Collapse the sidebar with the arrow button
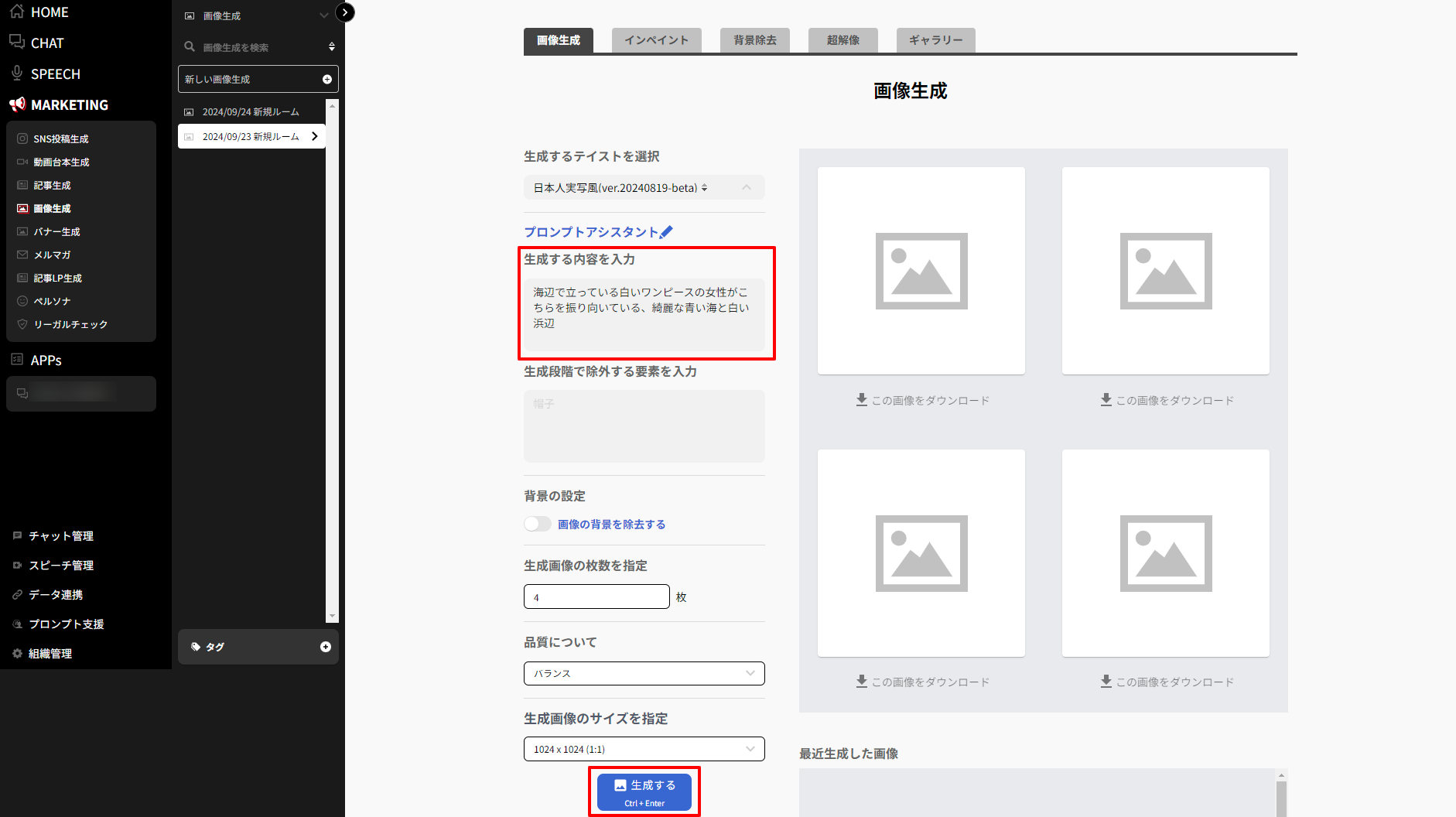1456x817 pixels. pyautogui.click(x=345, y=12)
